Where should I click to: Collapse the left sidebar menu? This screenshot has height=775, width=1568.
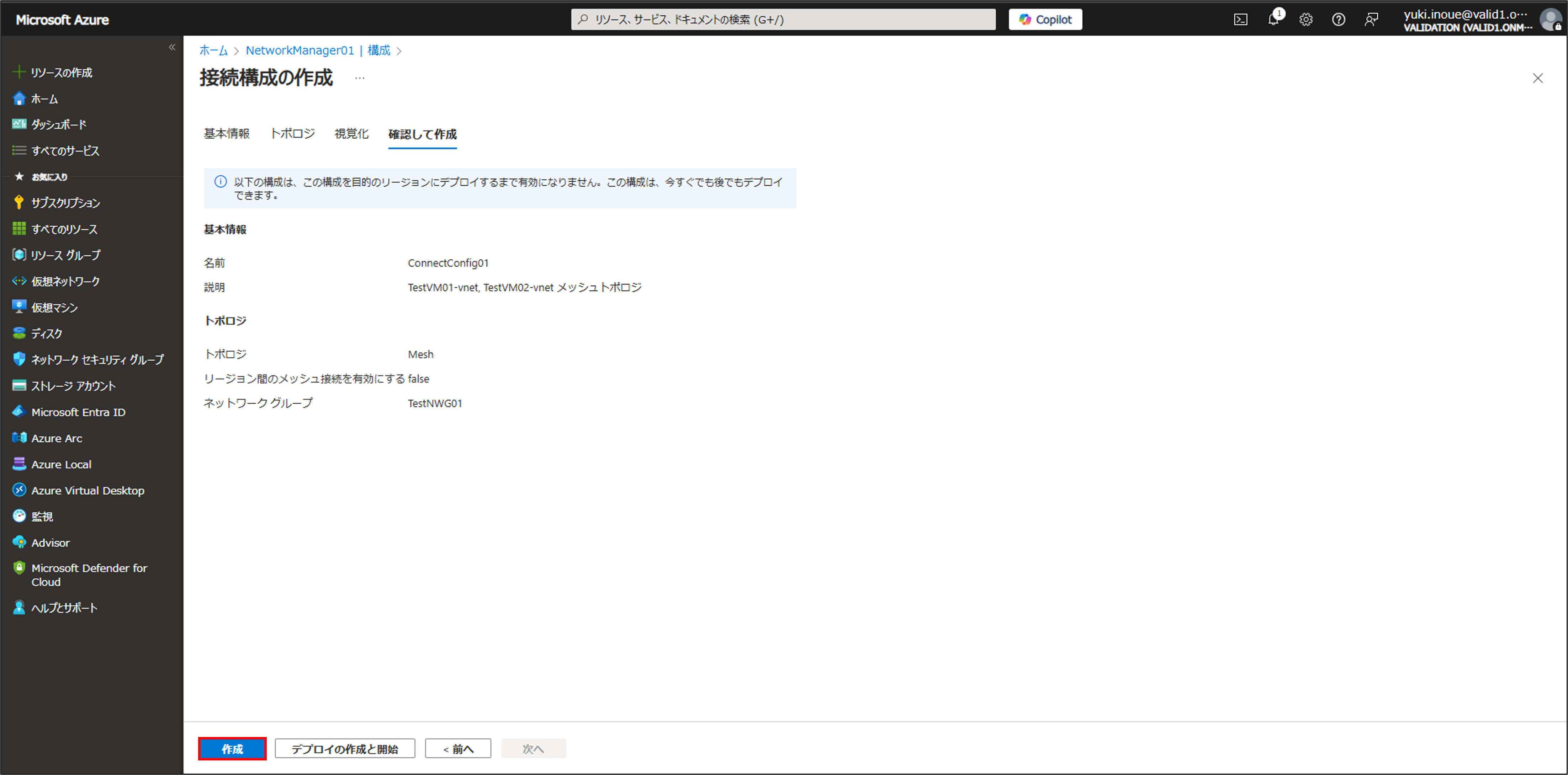[x=172, y=48]
